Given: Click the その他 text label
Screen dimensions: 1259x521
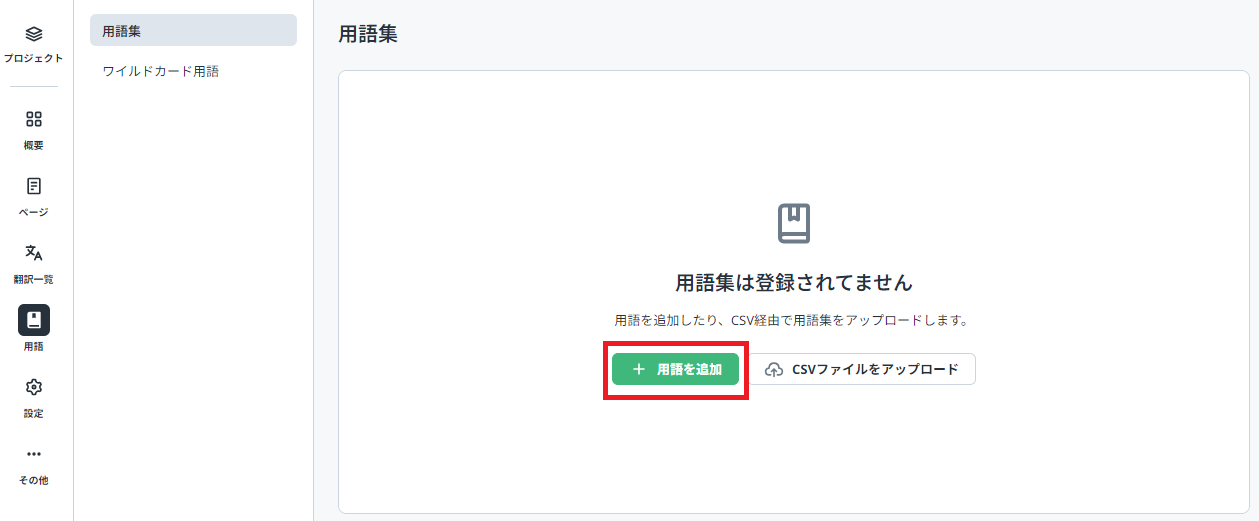Looking at the screenshot, I should click(34, 480).
